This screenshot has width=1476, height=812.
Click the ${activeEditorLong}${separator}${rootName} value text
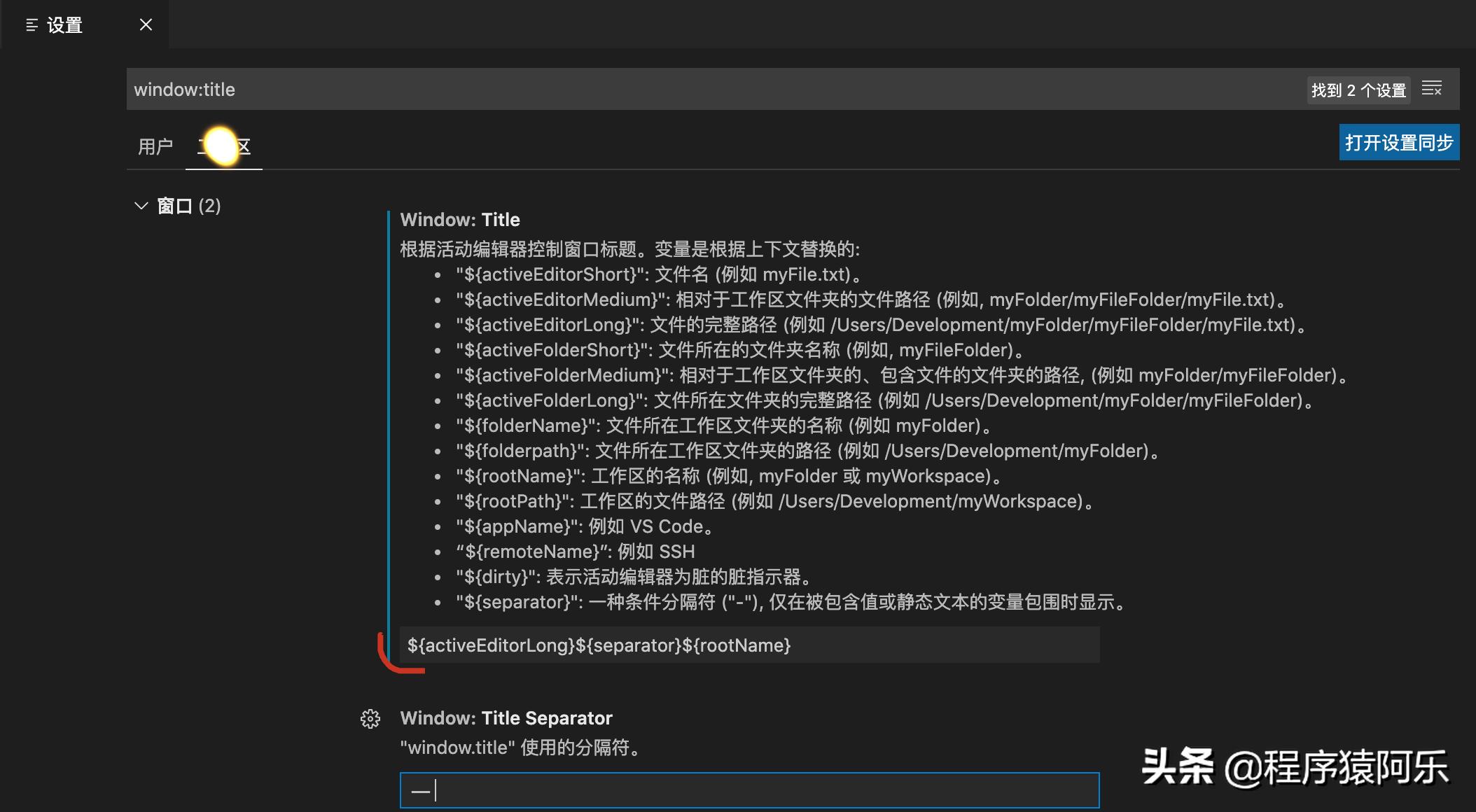[x=599, y=645]
